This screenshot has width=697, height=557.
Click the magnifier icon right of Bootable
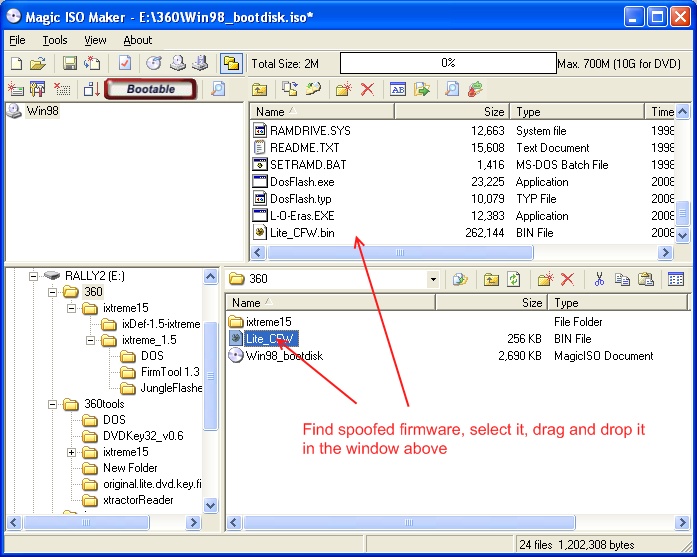tap(218, 89)
